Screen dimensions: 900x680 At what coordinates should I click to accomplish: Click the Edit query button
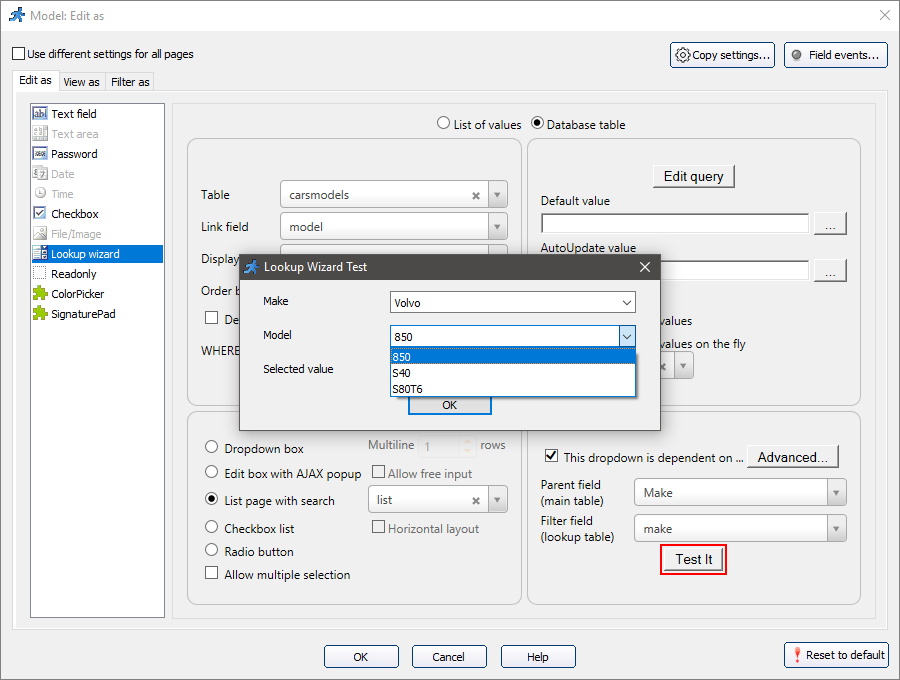coord(693,176)
